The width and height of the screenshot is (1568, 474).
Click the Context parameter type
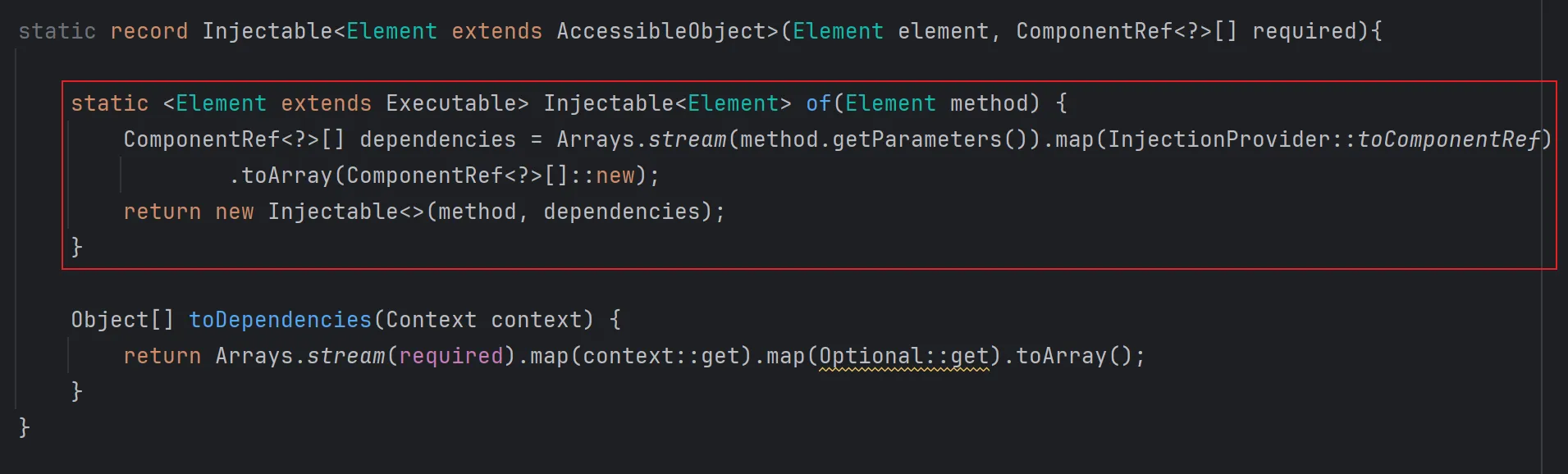431,320
